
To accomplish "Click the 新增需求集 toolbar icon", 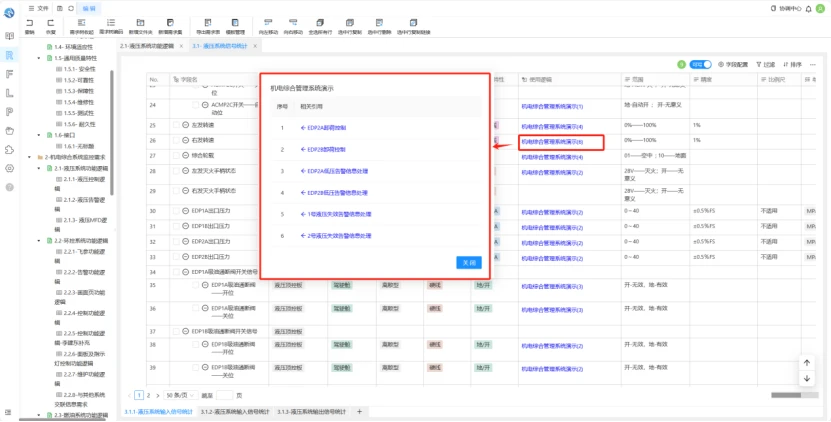I will (170, 23).
